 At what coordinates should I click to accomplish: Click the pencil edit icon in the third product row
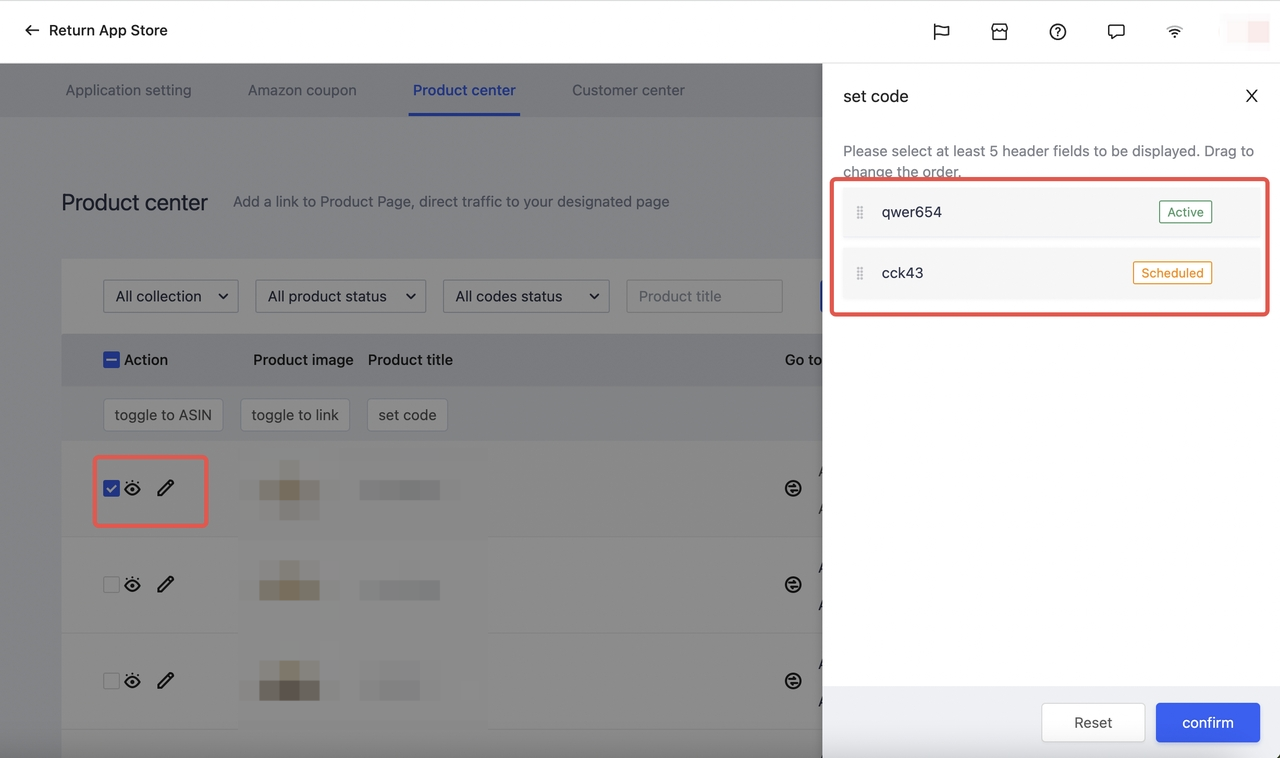(166, 680)
